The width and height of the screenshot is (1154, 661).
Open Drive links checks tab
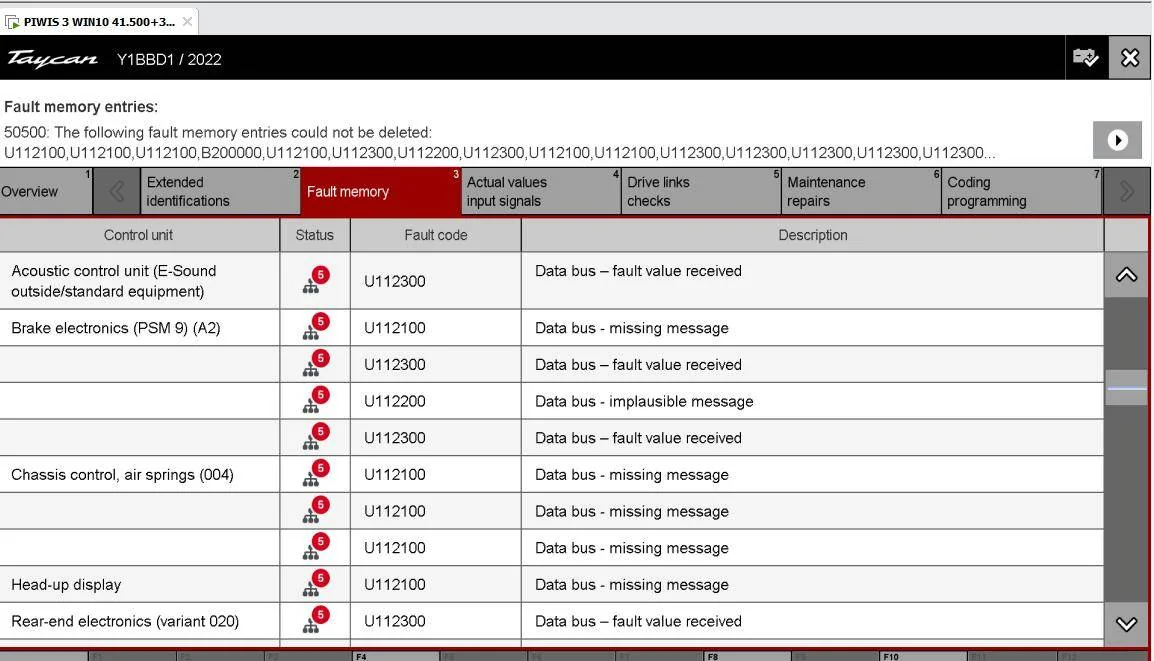click(701, 191)
